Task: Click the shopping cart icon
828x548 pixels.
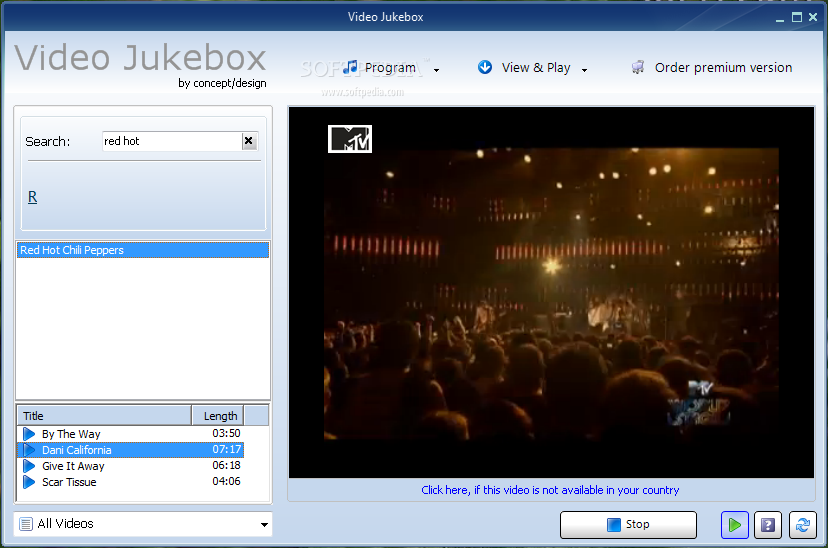Action: click(638, 67)
